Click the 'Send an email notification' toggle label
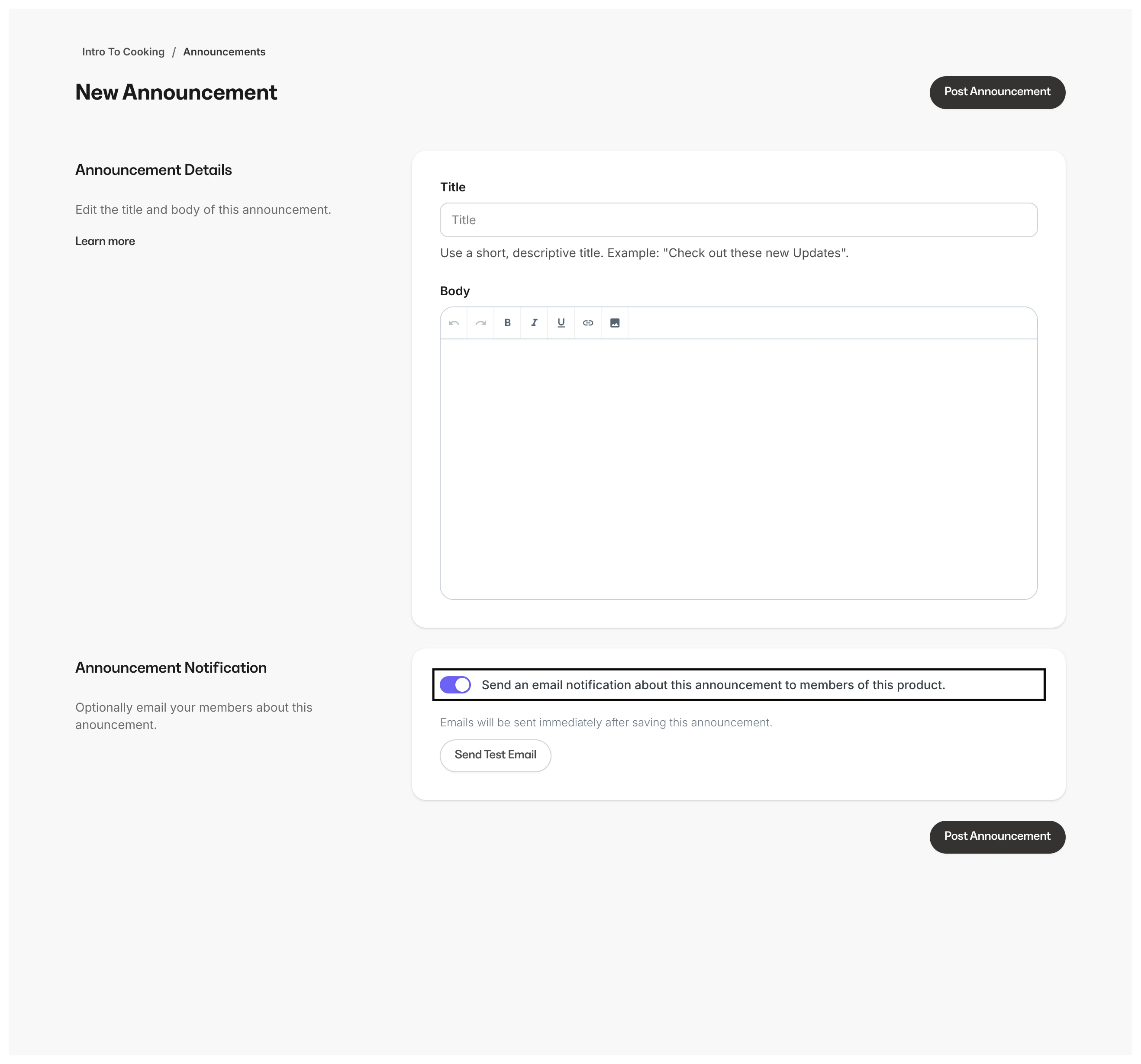This screenshot has width=1141, height=1064. 713,684
